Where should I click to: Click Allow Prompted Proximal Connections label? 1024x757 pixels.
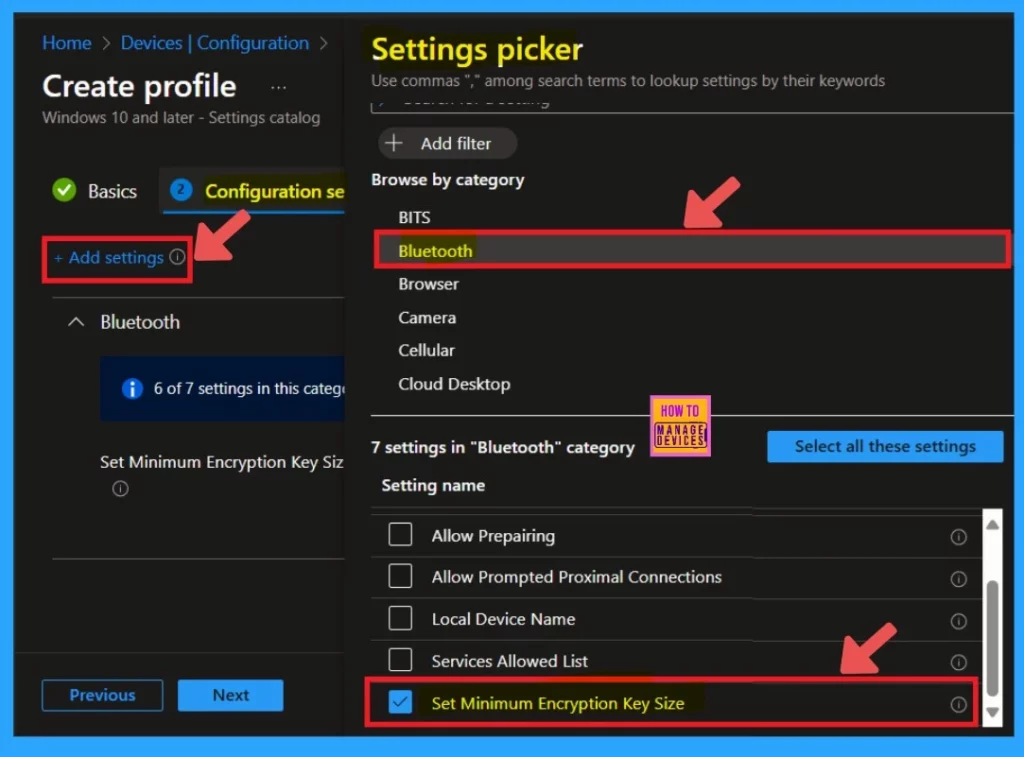coord(577,577)
